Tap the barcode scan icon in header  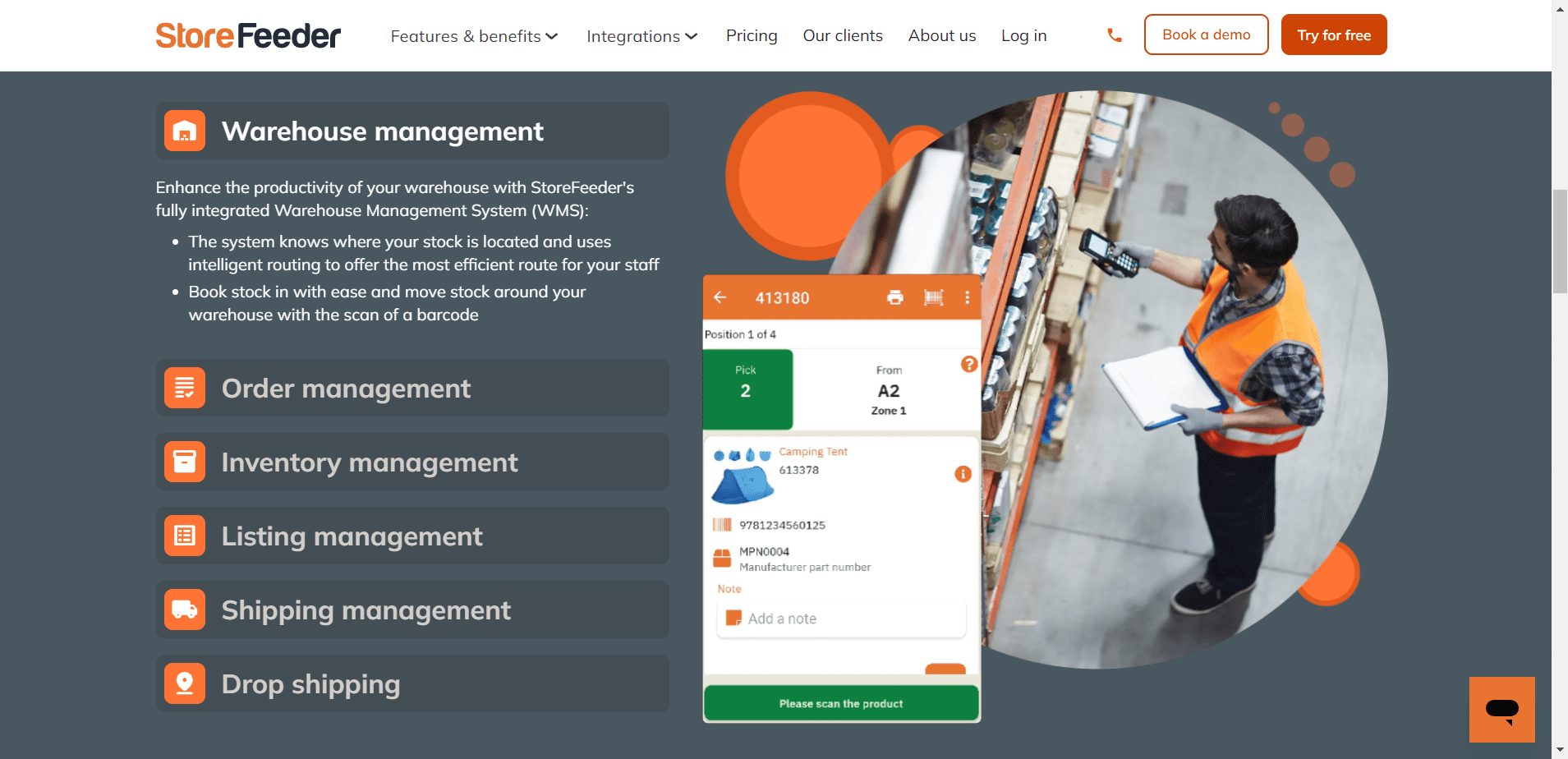[x=934, y=297]
